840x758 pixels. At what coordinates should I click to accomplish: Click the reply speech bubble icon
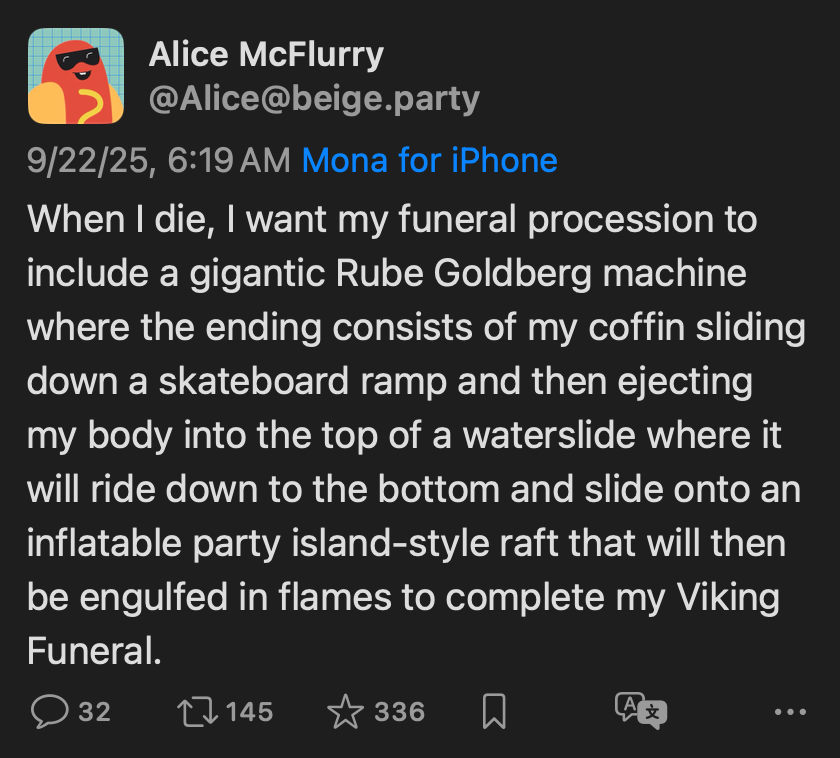point(49,711)
